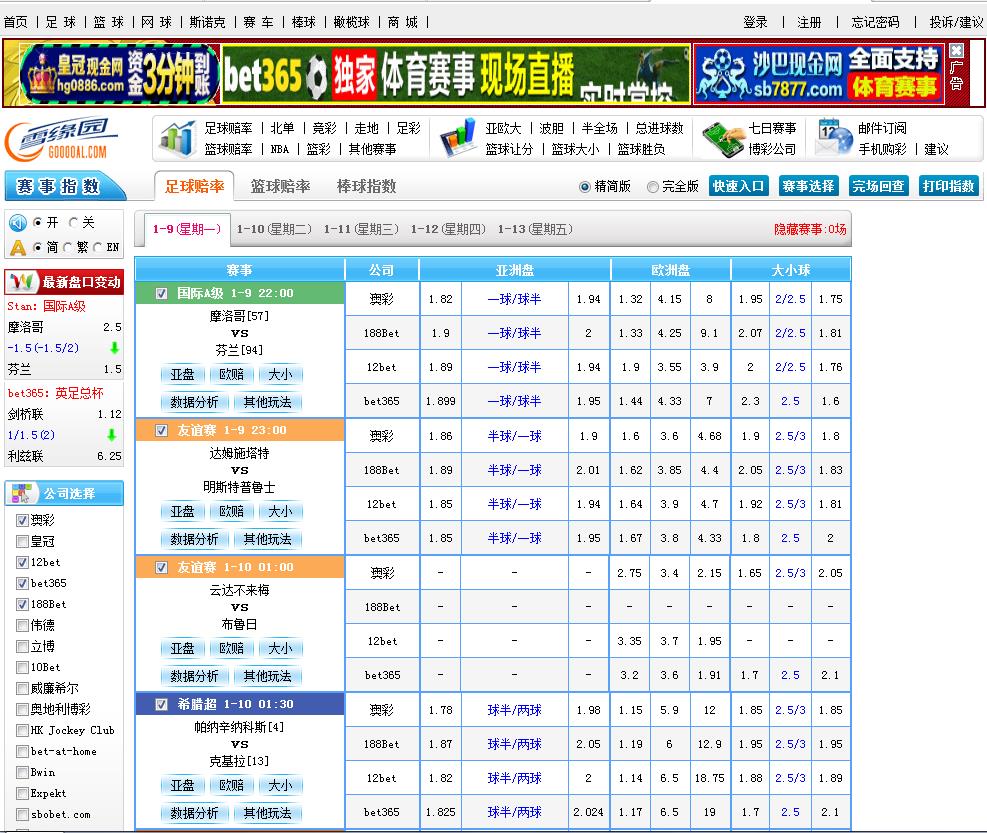This screenshot has height=833, width=987.
Task: Turn sound off with 关 radio
Action: coord(73,222)
